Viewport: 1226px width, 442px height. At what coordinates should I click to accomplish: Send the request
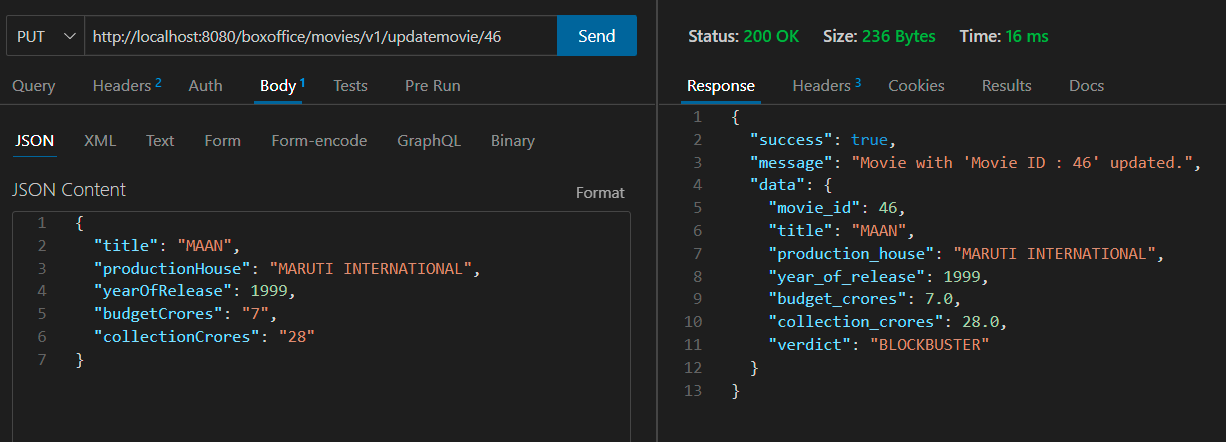tap(597, 36)
